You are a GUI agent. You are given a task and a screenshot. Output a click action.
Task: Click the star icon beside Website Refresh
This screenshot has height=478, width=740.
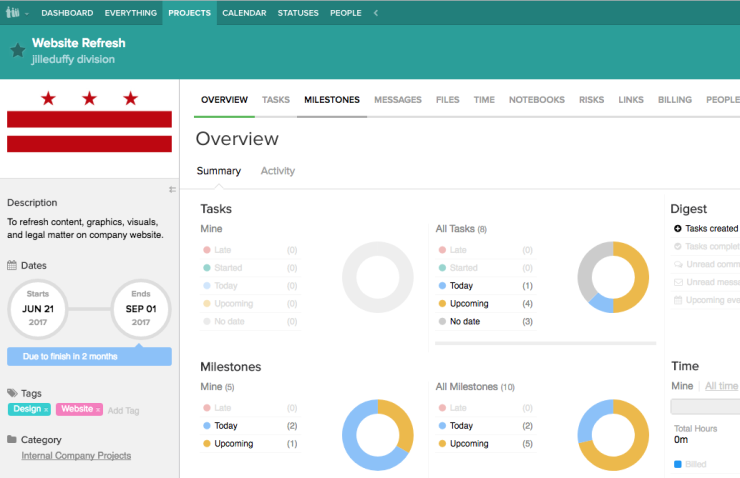[17, 50]
